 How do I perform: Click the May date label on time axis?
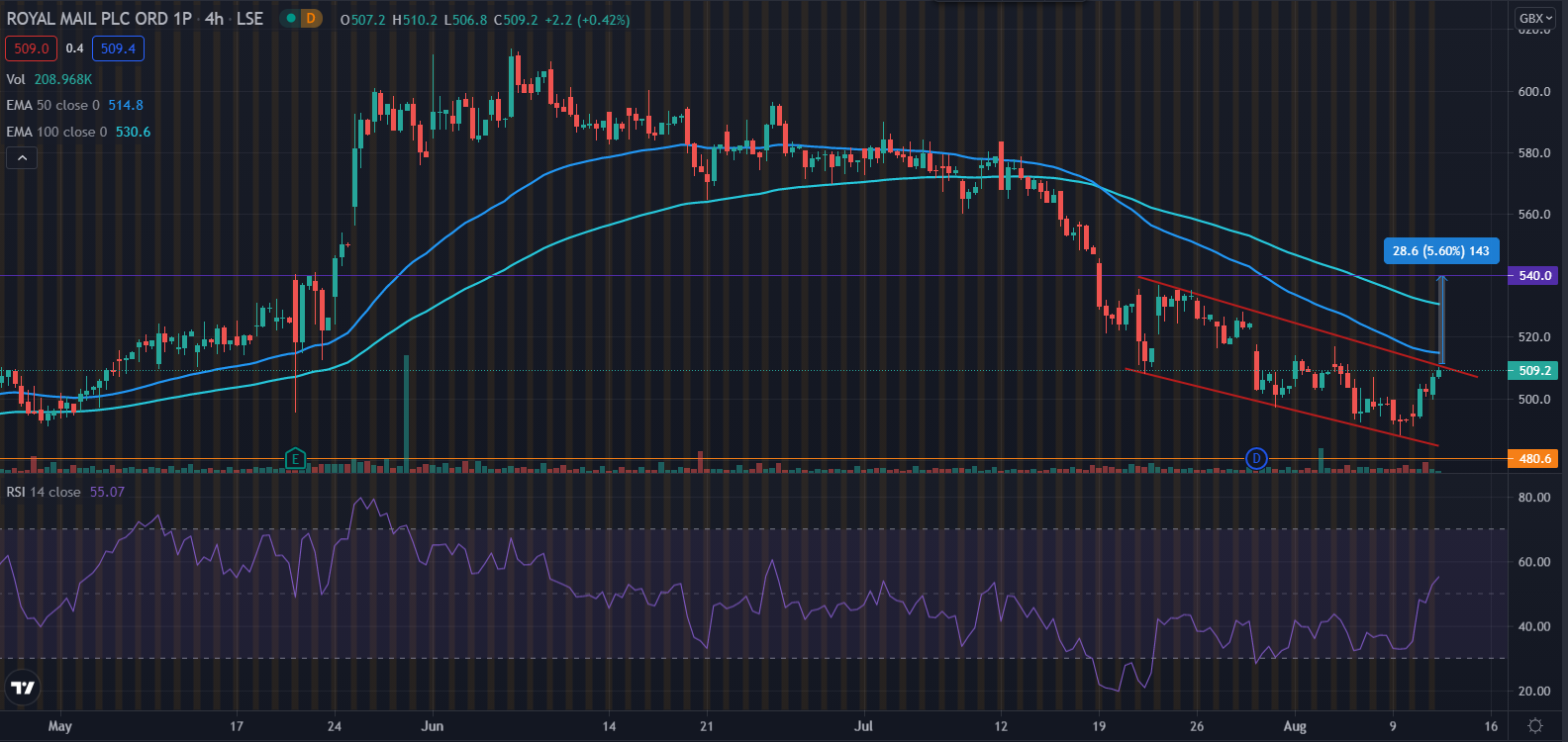pos(60,726)
